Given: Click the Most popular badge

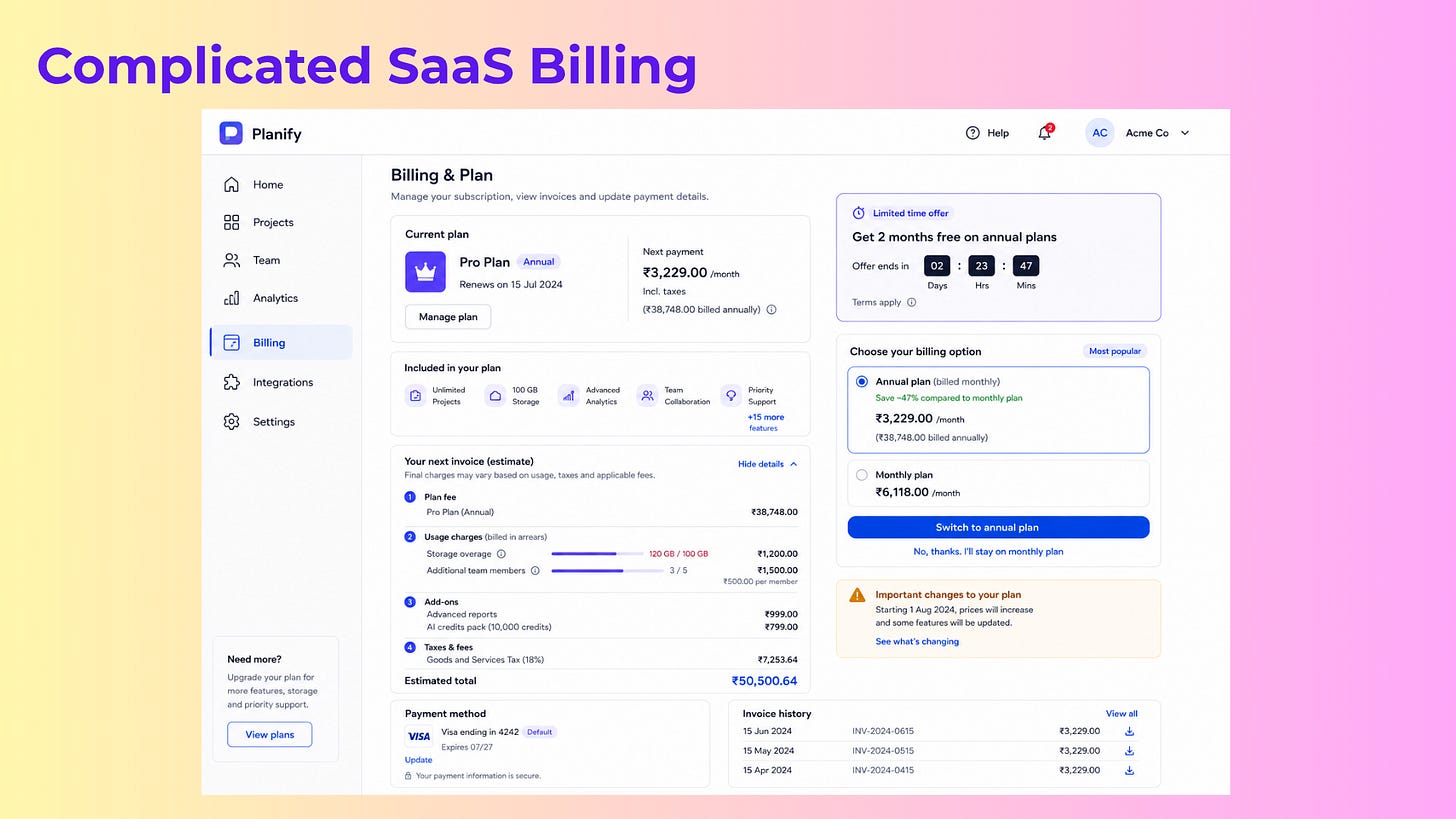Looking at the screenshot, I should coord(1114,351).
